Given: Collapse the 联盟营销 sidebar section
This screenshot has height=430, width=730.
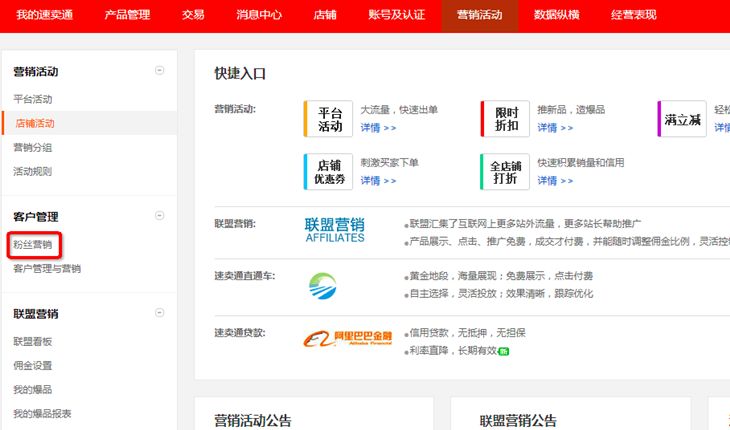Looking at the screenshot, I should pyautogui.click(x=160, y=313).
